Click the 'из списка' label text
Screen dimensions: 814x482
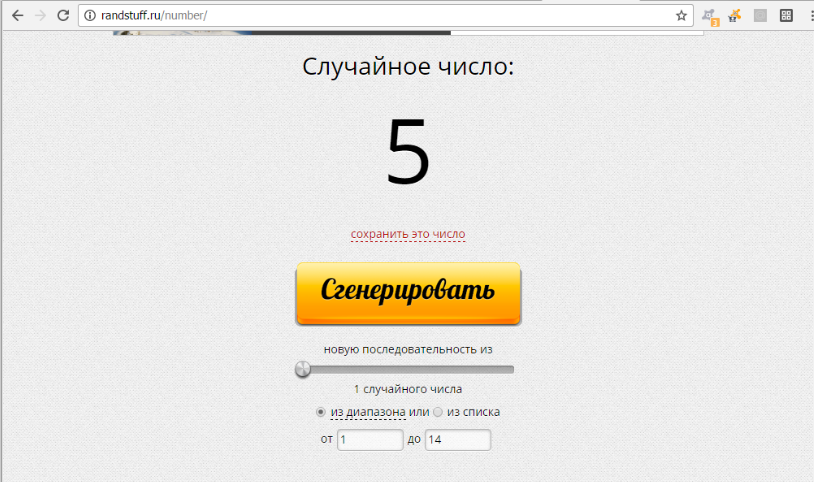click(x=473, y=412)
